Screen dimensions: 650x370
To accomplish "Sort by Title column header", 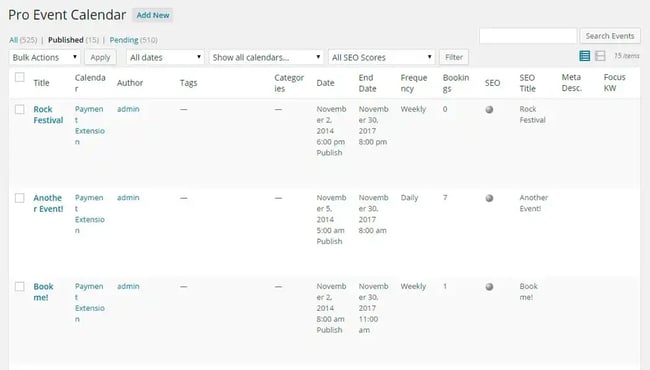I will click(x=41, y=83).
